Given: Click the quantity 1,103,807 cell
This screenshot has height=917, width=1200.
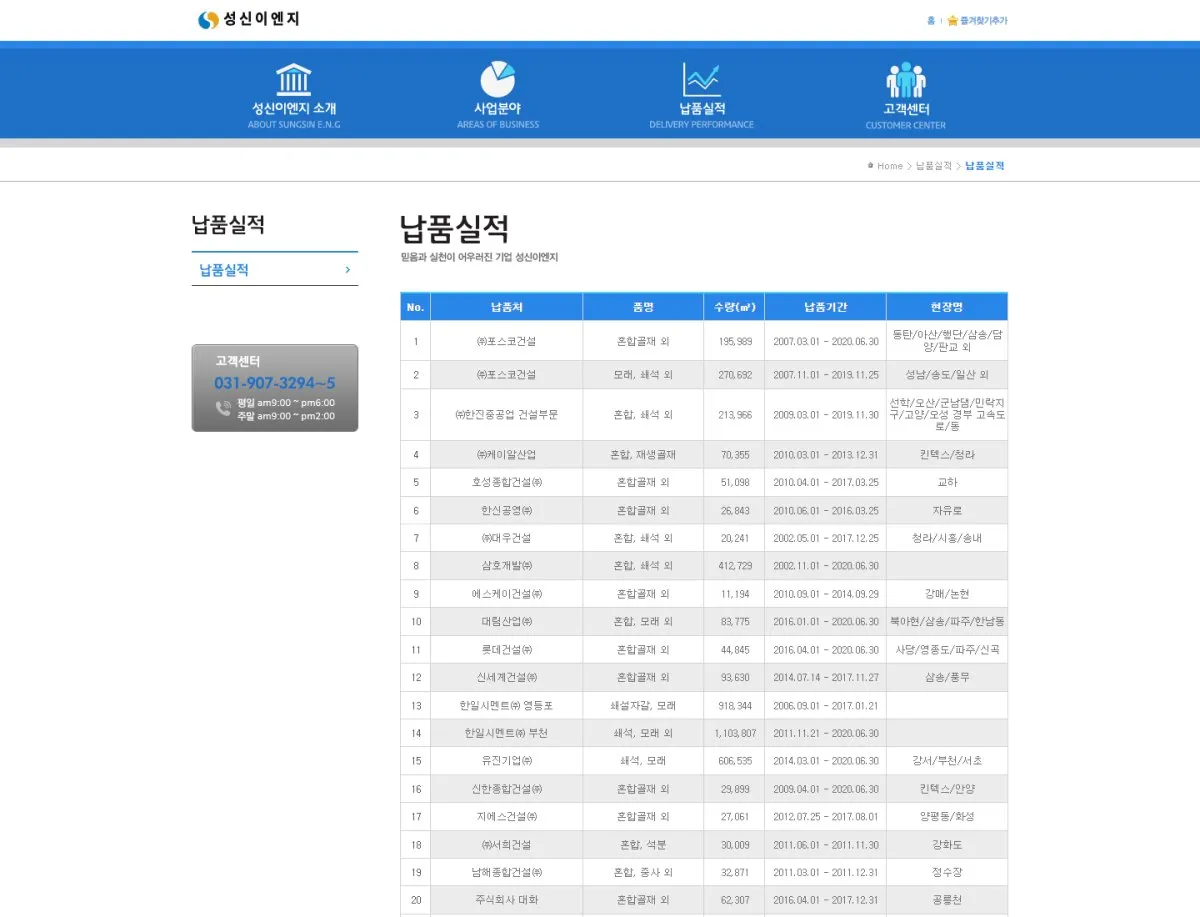Looking at the screenshot, I should (x=735, y=733).
